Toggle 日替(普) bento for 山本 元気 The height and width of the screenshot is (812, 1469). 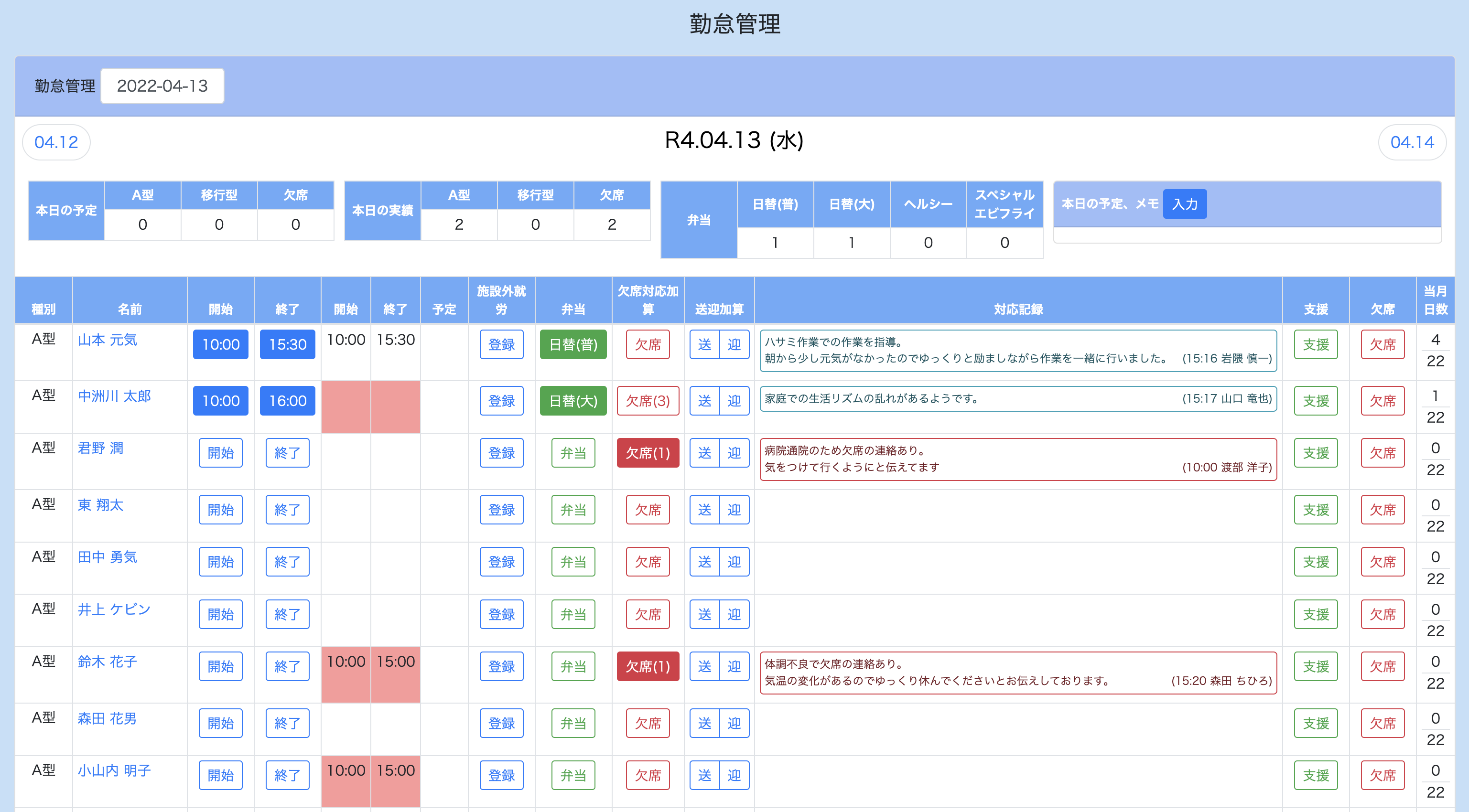click(x=572, y=344)
